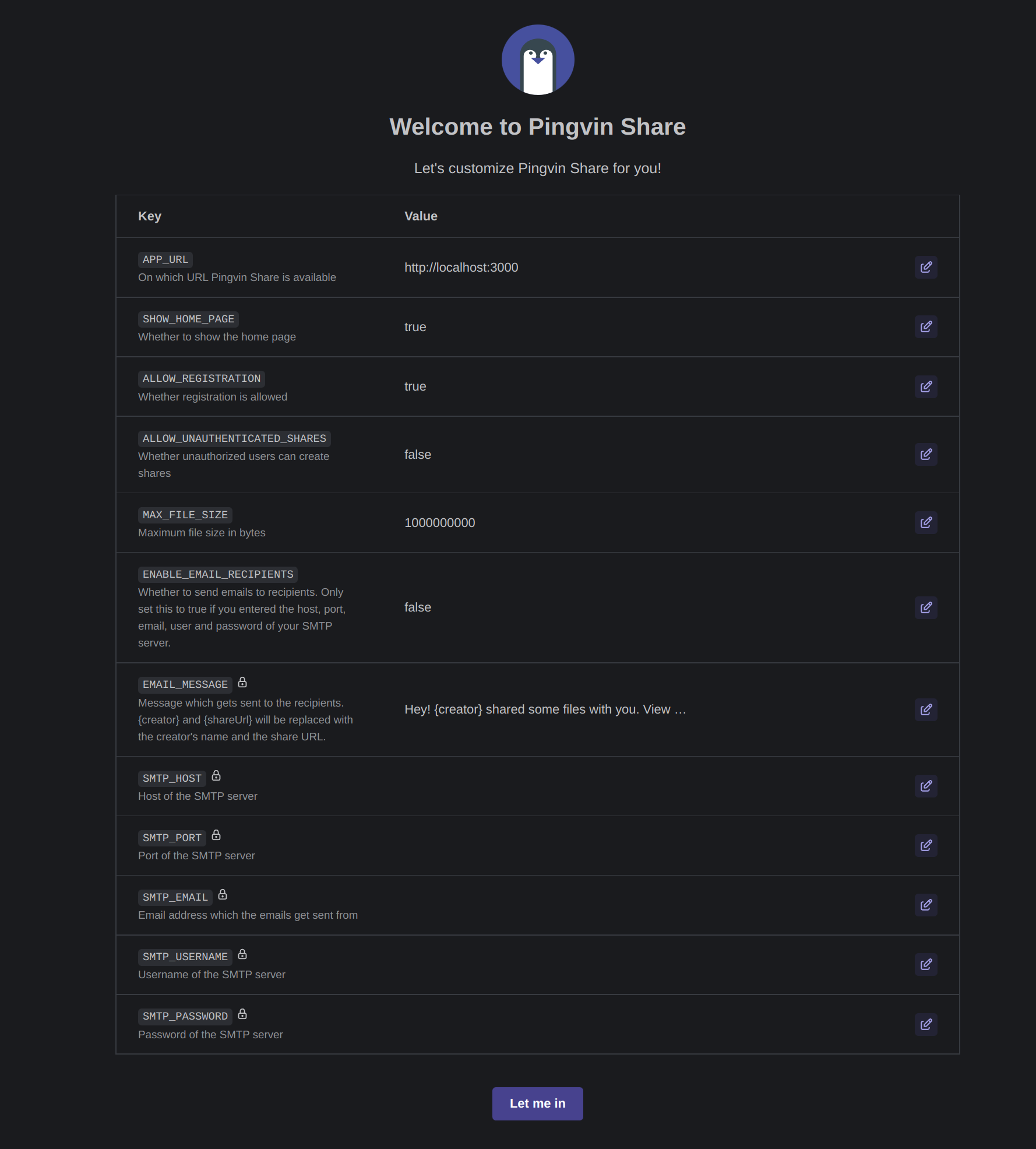Click the Let me in button
The image size is (1036, 1149).
(x=537, y=1104)
